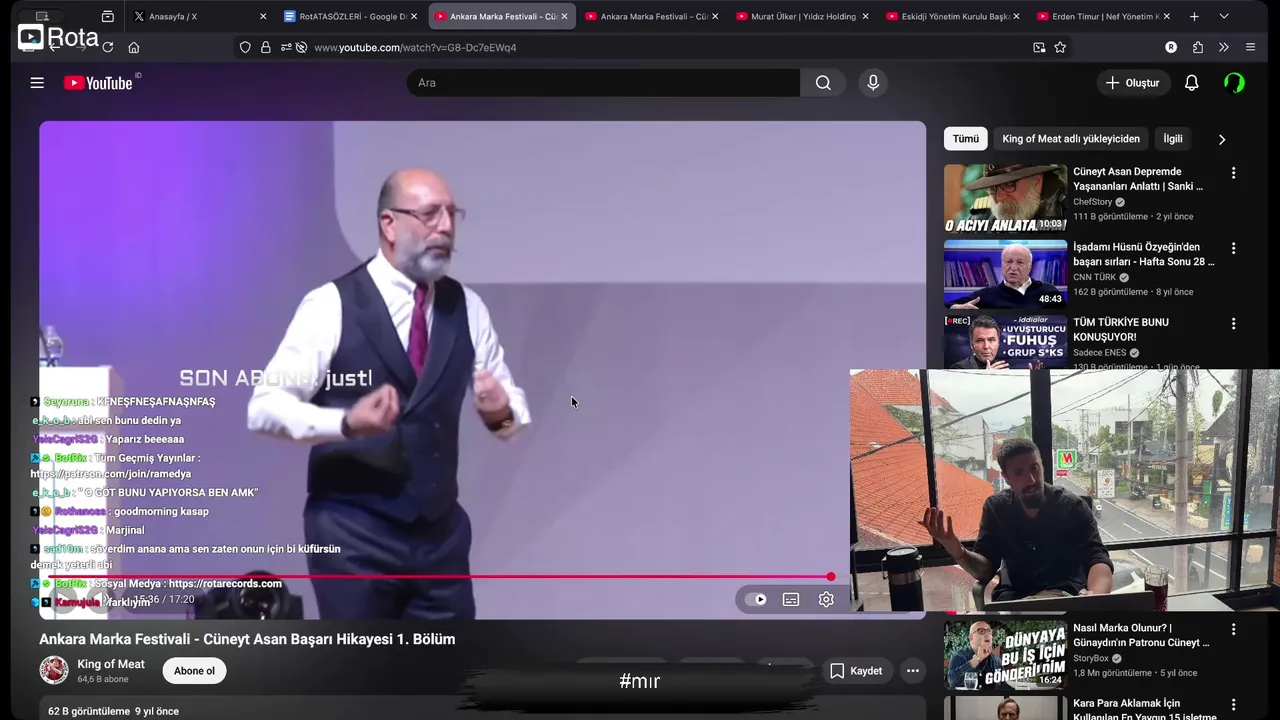
Task: Open player settings gear
Action: pyautogui.click(x=826, y=599)
